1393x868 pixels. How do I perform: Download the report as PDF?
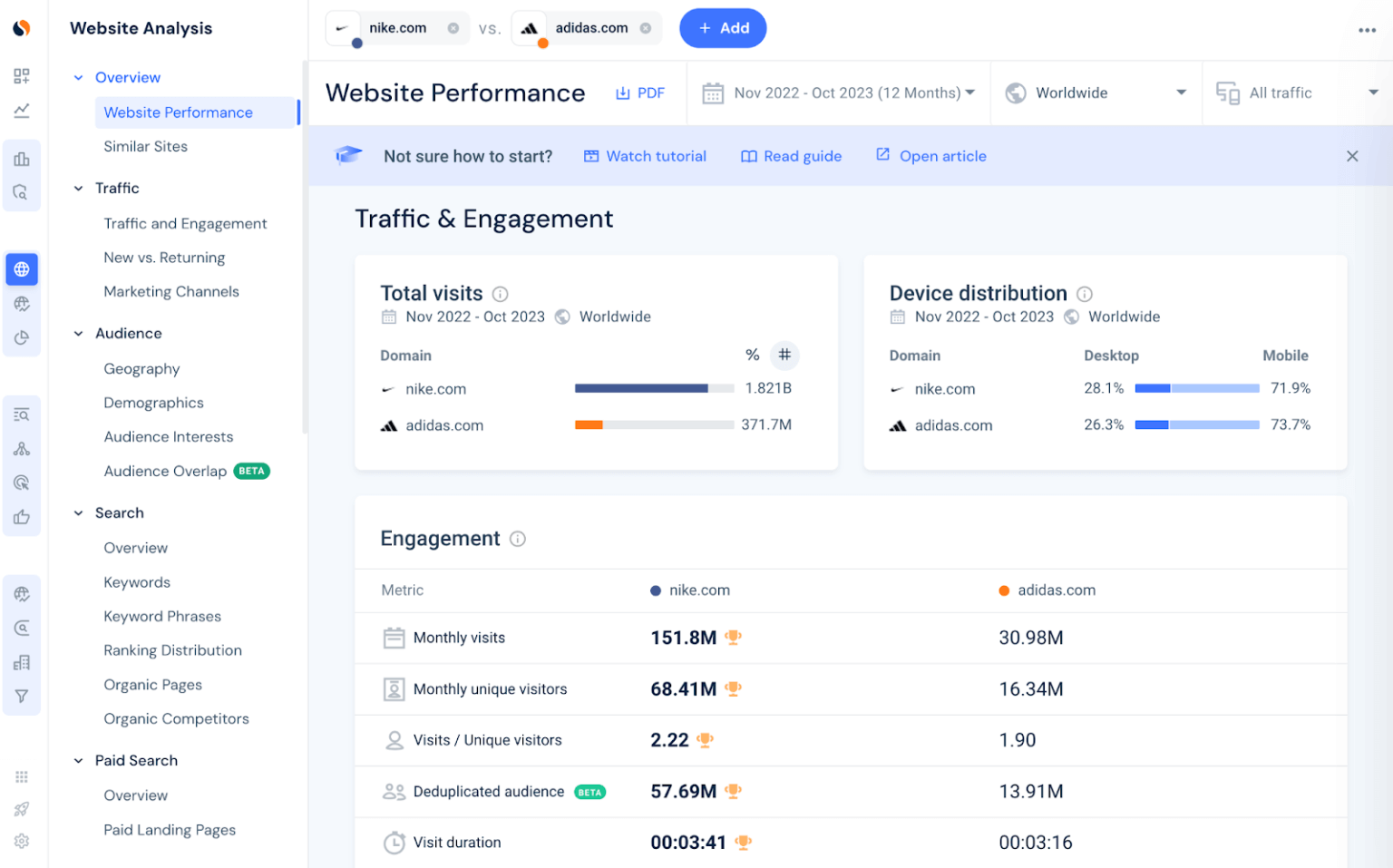point(640,93)
